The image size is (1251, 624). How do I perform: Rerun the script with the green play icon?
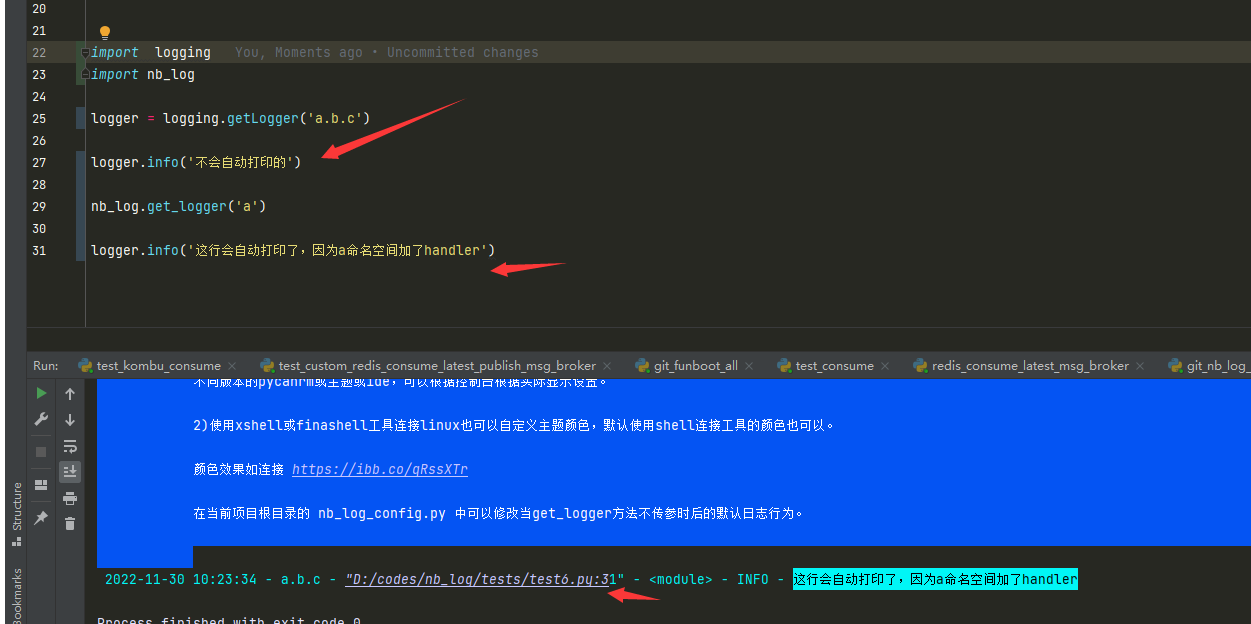point(41,394)
